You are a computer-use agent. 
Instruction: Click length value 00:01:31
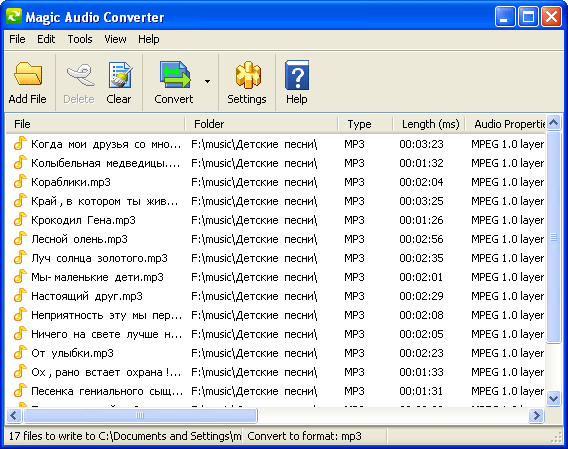421,391
